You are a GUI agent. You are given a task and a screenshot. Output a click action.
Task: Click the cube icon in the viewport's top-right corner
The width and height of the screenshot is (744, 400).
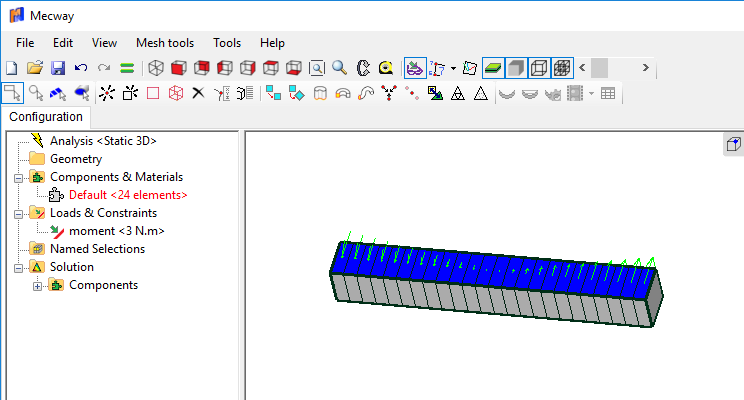pos(734,144)
